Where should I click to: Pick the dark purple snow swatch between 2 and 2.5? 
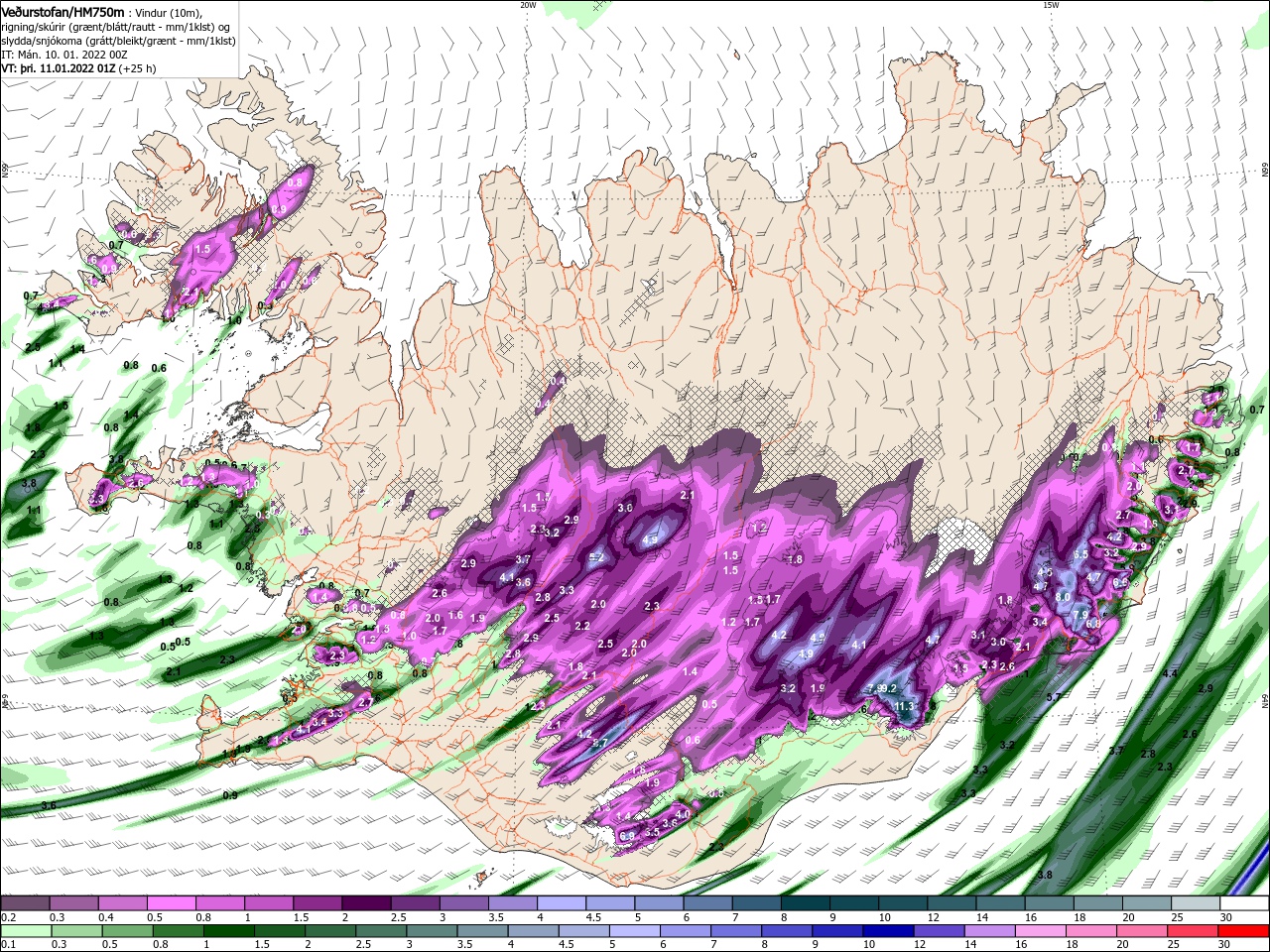tap(366, 903)
